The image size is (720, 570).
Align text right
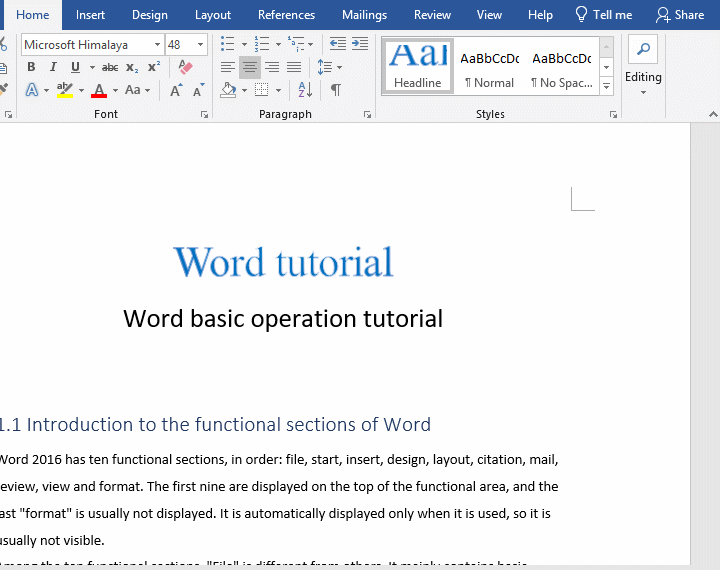pyautogui.click(x=272, y=67)
